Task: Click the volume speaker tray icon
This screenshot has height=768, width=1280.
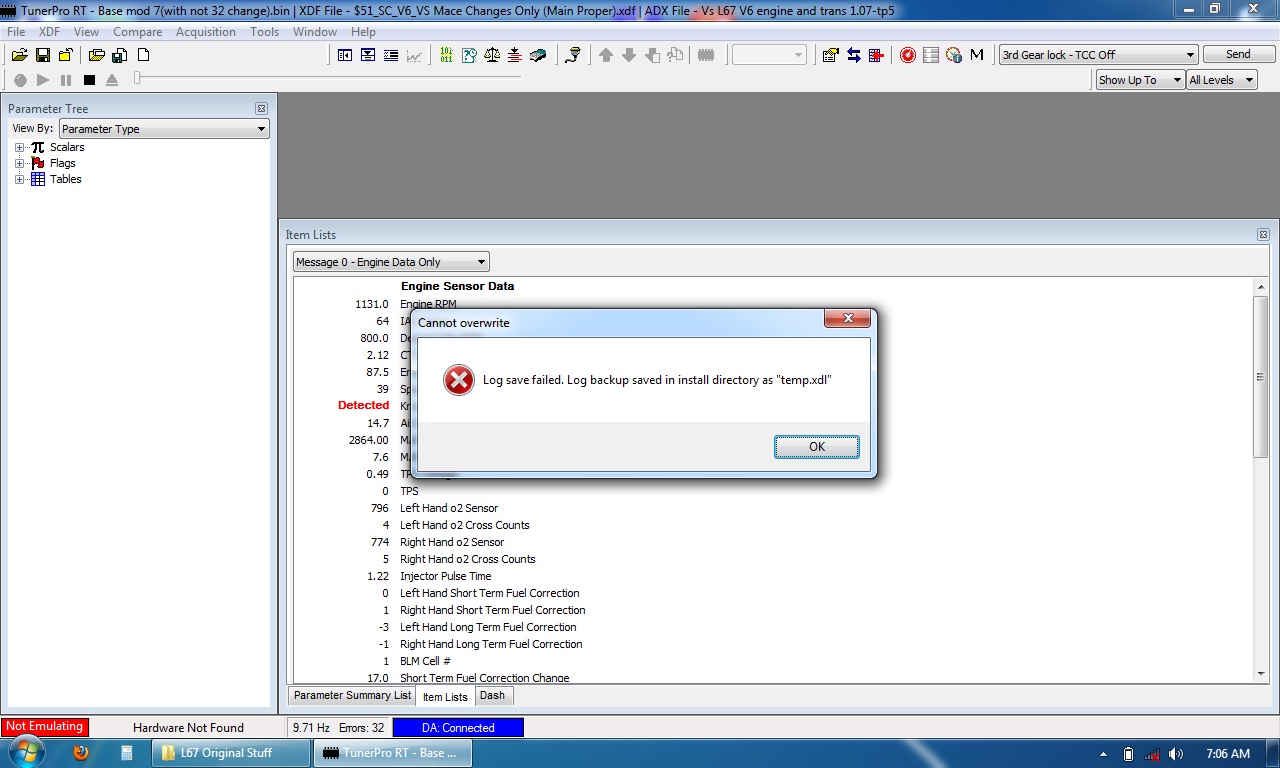Action: point(1176,754)
